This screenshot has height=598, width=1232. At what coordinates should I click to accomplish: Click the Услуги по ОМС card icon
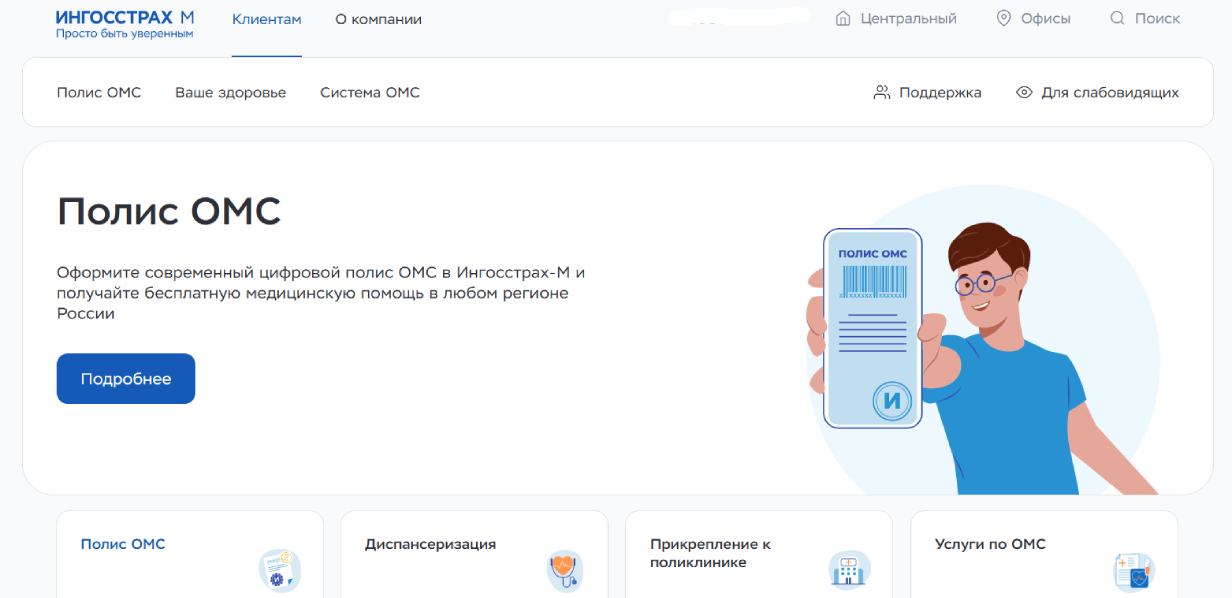tap(1134, 570)
